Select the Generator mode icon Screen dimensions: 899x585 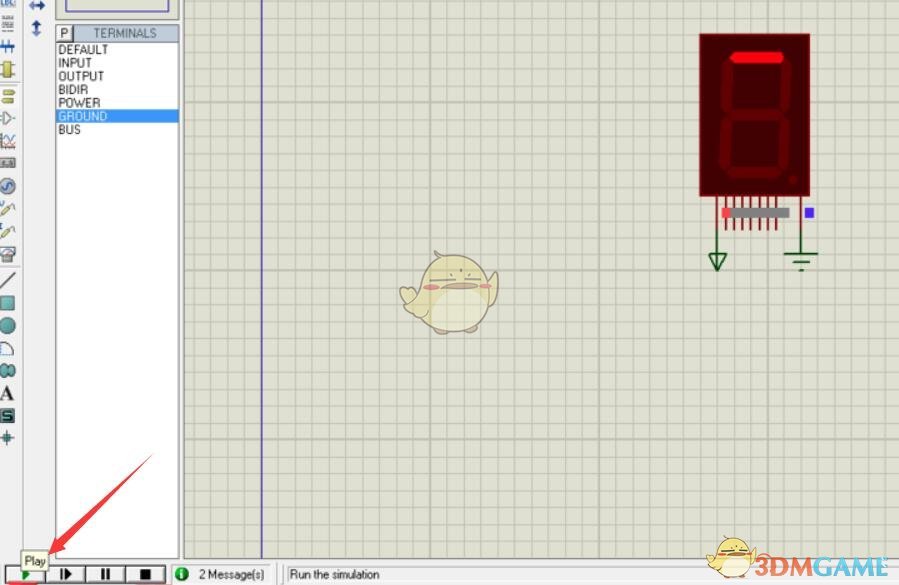(7, 186)
